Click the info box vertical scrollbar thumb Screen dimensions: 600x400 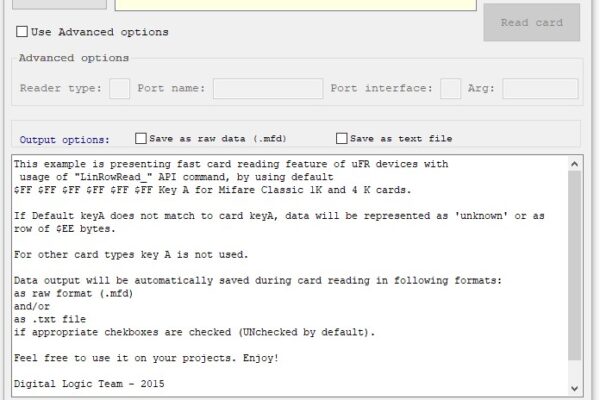tap(574, 265)
